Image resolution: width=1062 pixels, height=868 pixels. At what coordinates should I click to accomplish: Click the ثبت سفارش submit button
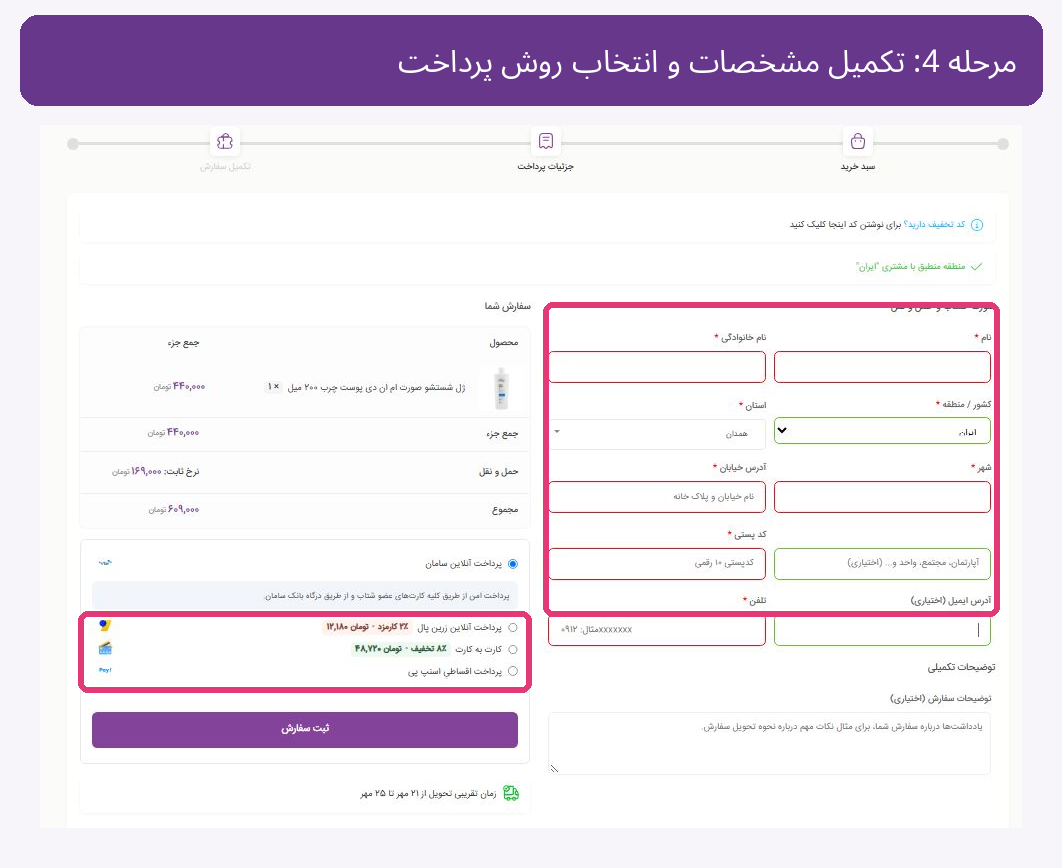tap(305, 729)
